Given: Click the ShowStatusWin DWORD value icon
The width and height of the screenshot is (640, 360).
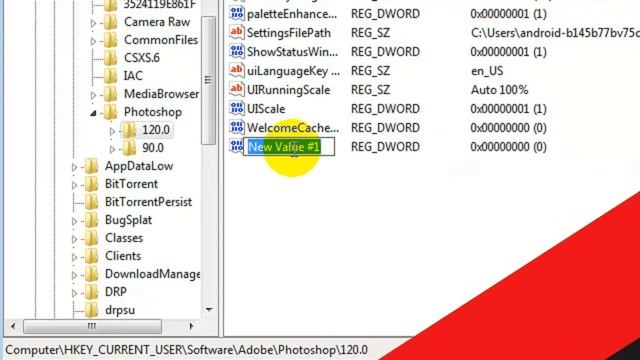Looking at the screenshot, I should click(236, 51).
